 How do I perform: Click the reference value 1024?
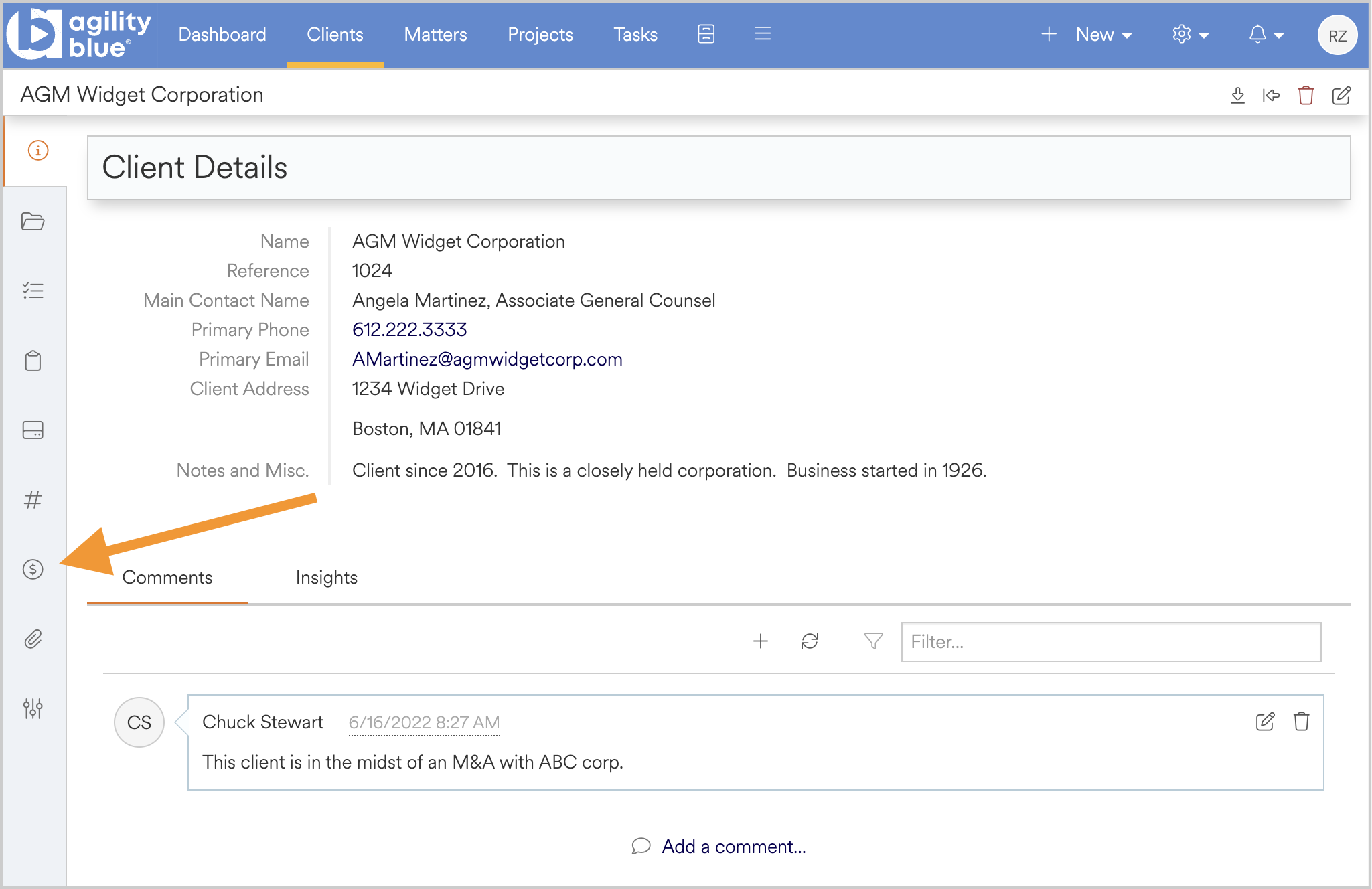click(x=372, y=270)
